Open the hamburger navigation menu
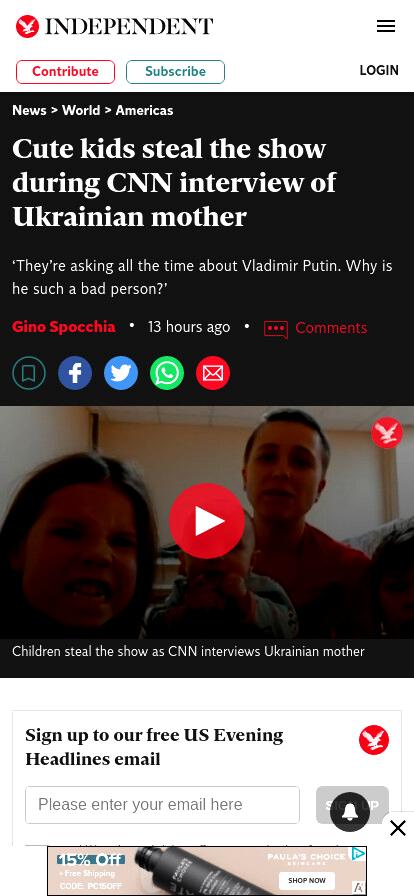Image resolution: width=414 pixels, height=896 pixels. [x=386, y=26]
